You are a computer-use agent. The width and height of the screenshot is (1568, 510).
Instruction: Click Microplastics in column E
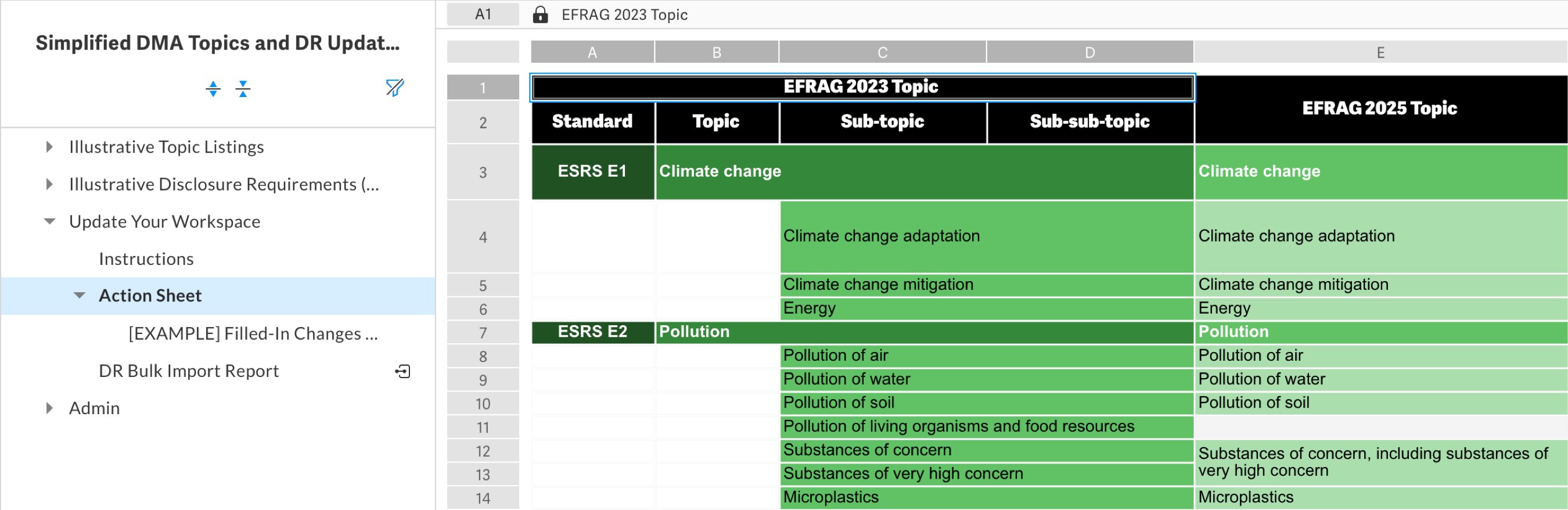tap(1380, 497)
